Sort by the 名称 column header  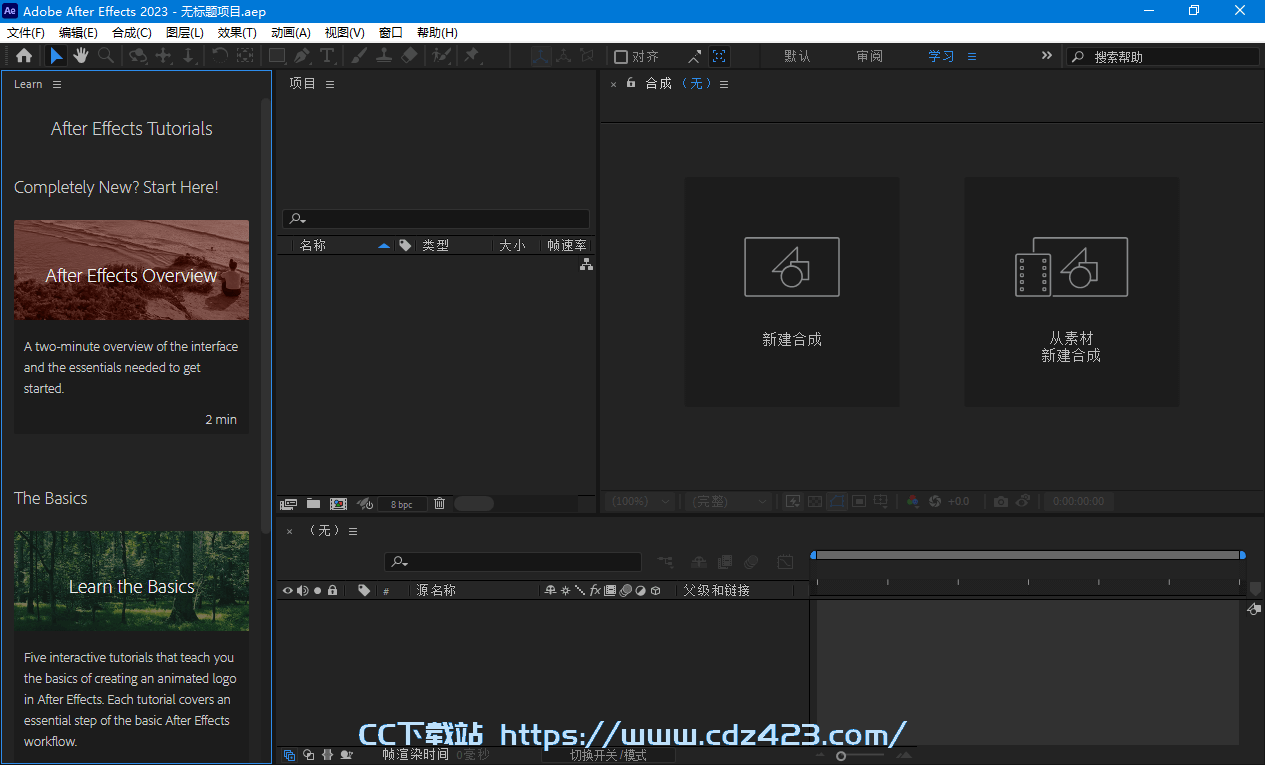pos(313,245)
